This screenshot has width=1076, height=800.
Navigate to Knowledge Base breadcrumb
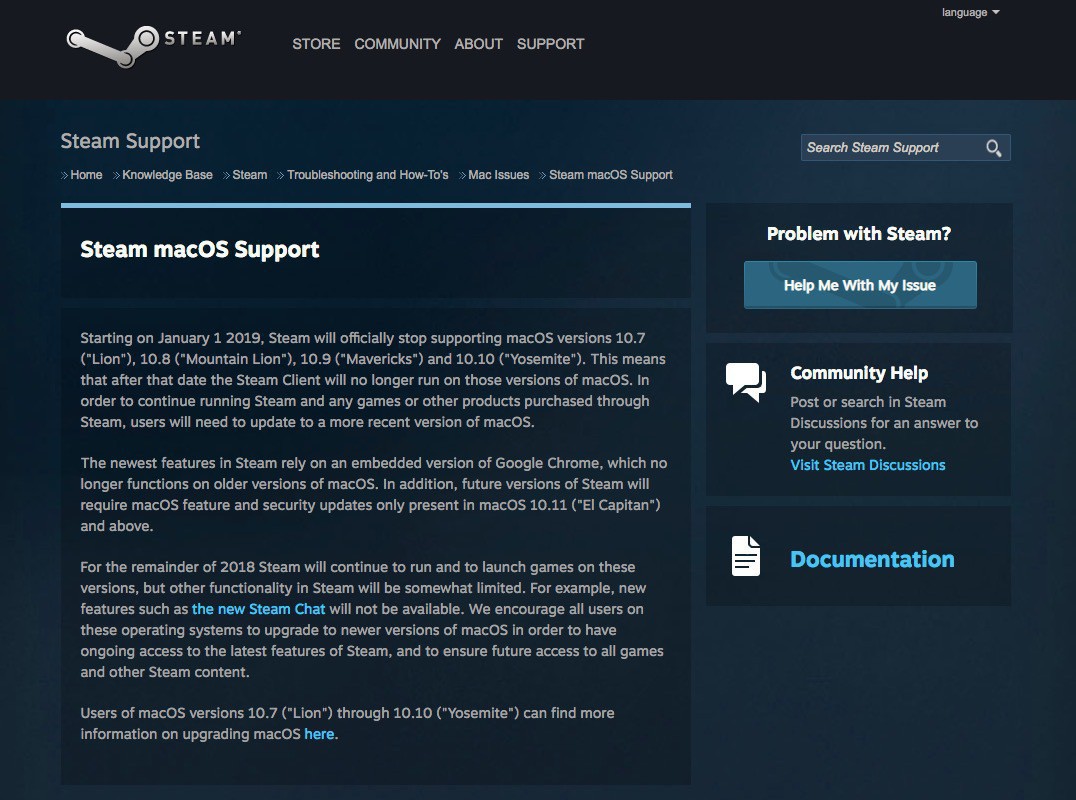pos(167,175)
